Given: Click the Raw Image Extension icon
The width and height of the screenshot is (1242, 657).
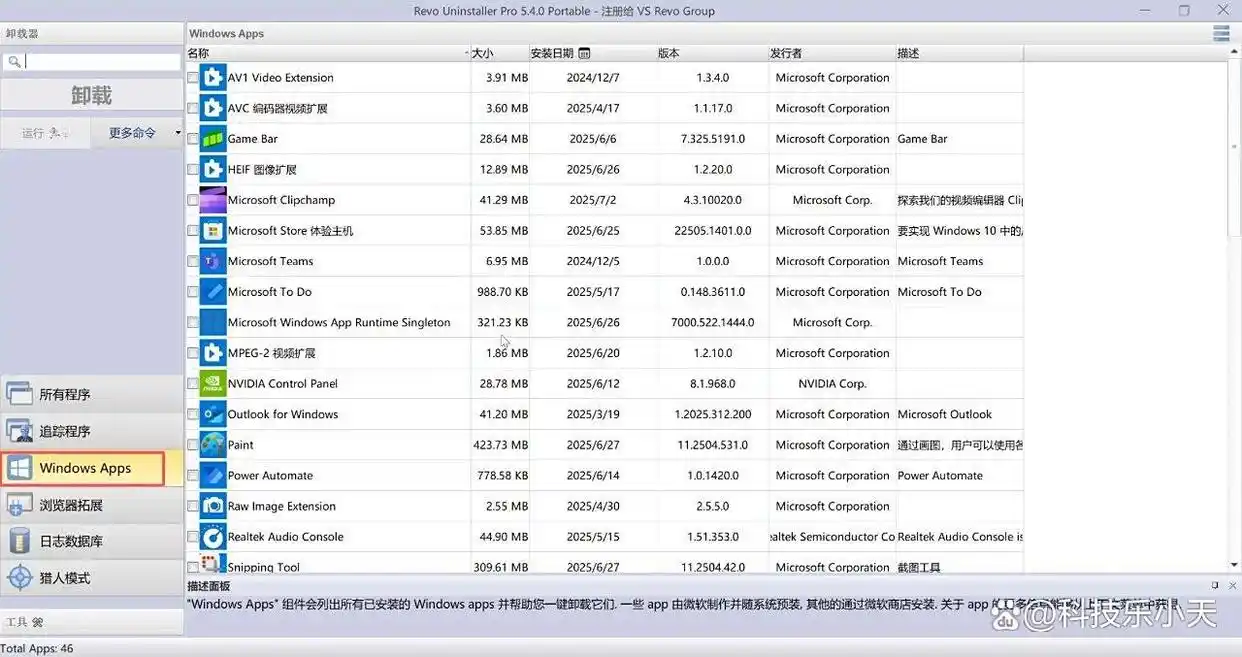Looking at the screenshot, I should click(x=213, y=506).
